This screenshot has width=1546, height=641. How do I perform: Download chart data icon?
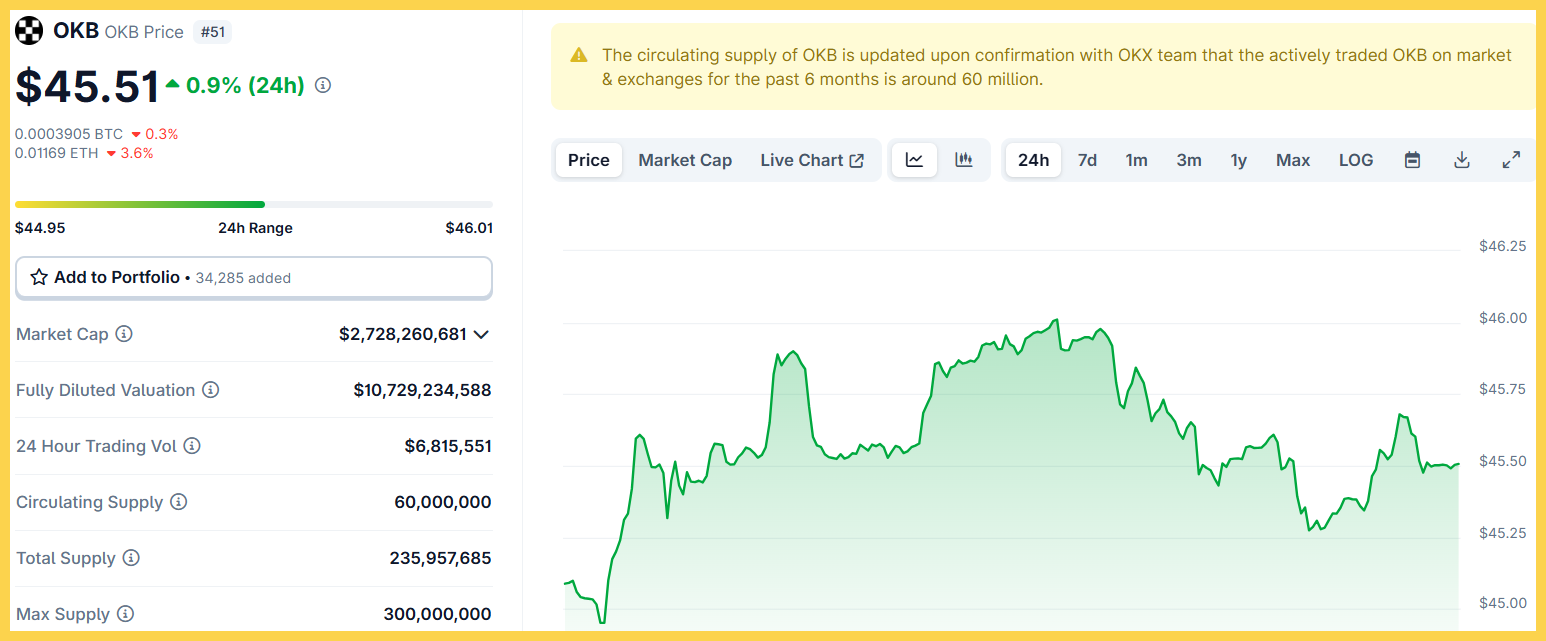(x=1462, y=160)
